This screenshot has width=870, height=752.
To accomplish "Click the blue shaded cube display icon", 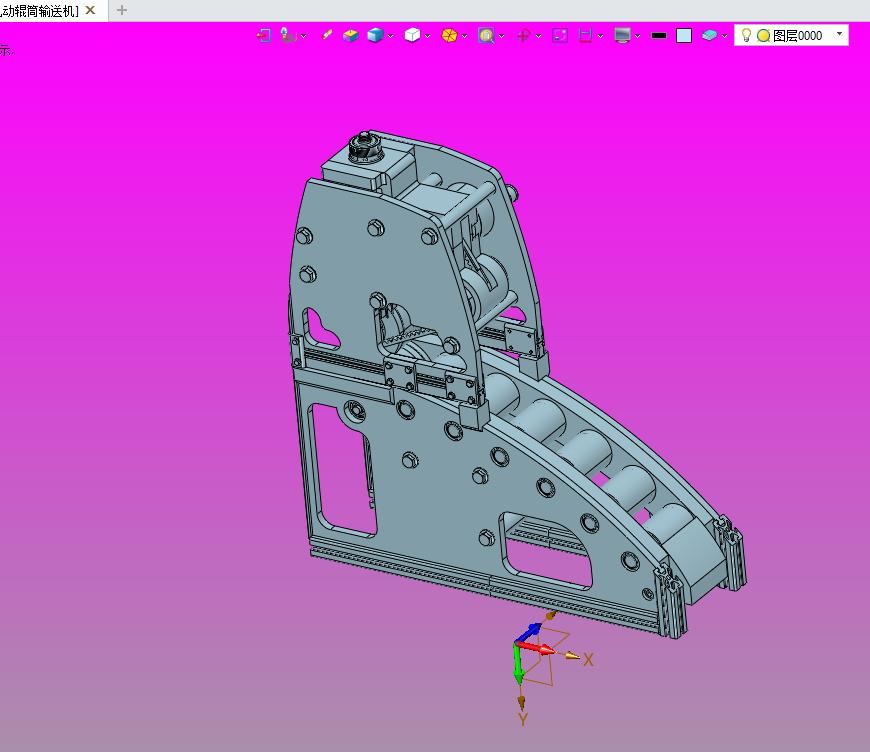I will 376,36.
